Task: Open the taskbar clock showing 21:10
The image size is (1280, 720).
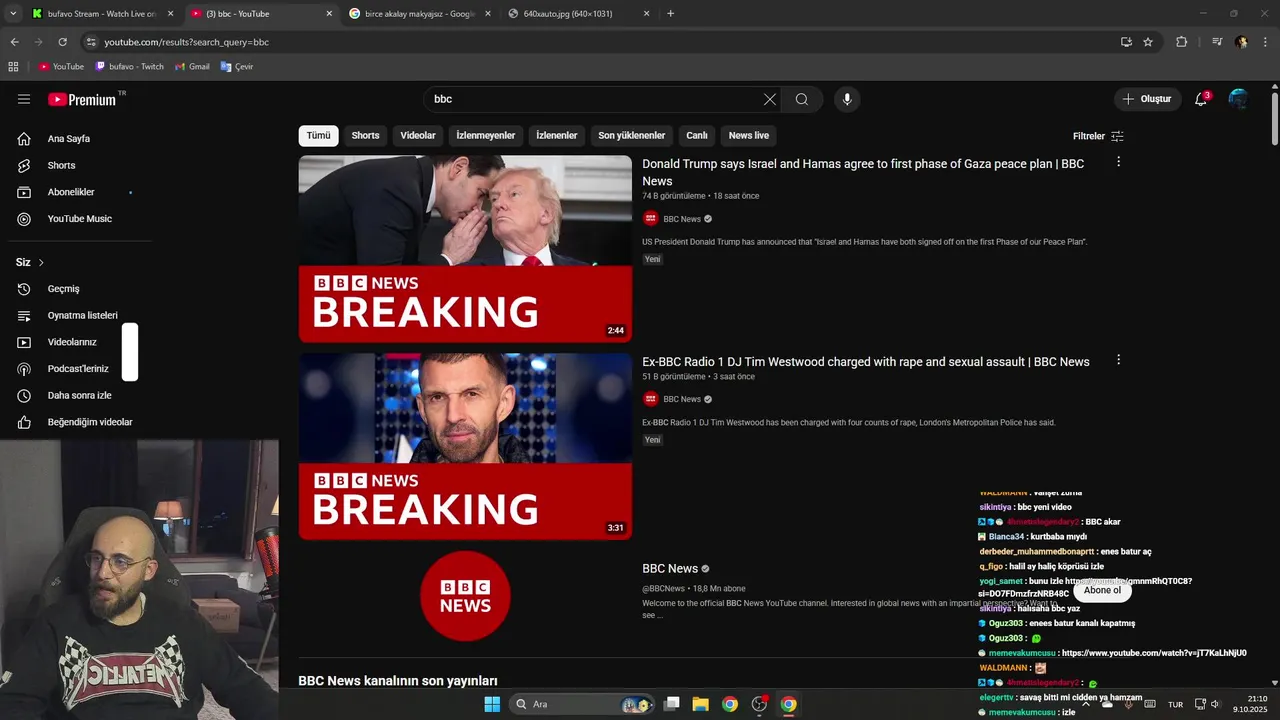Action: pyautogui.click(x=1250, y=704)
